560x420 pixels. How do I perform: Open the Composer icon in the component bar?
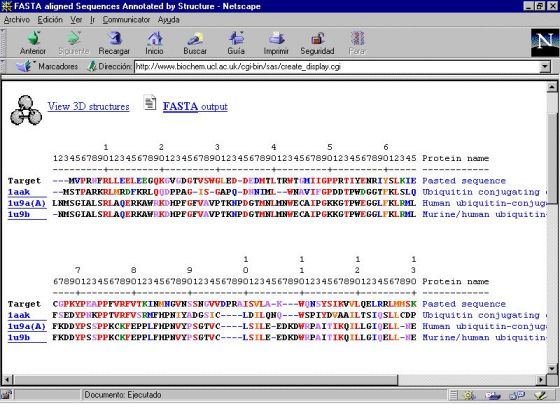540,395
